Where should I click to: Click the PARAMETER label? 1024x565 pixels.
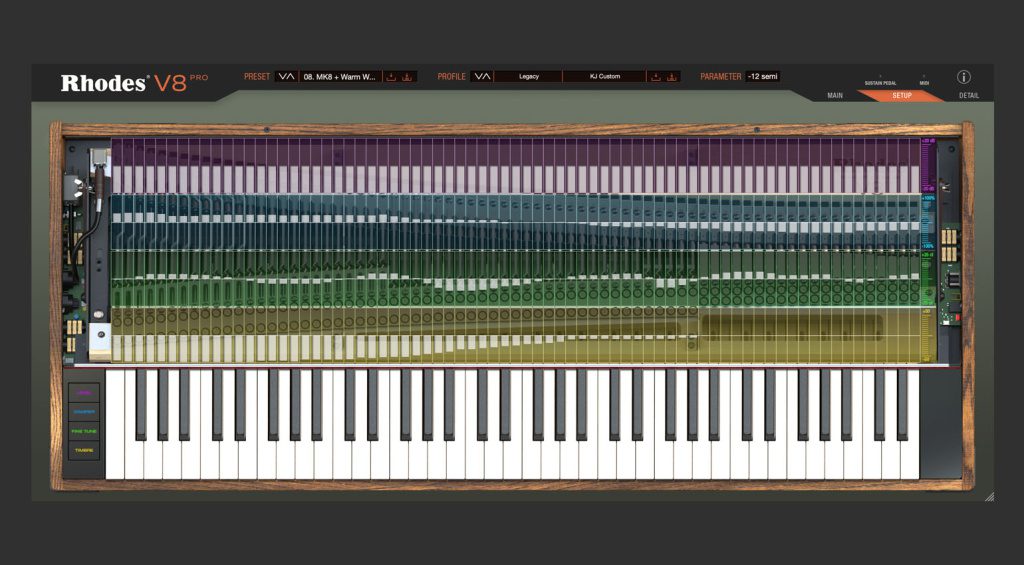[721, 76]
